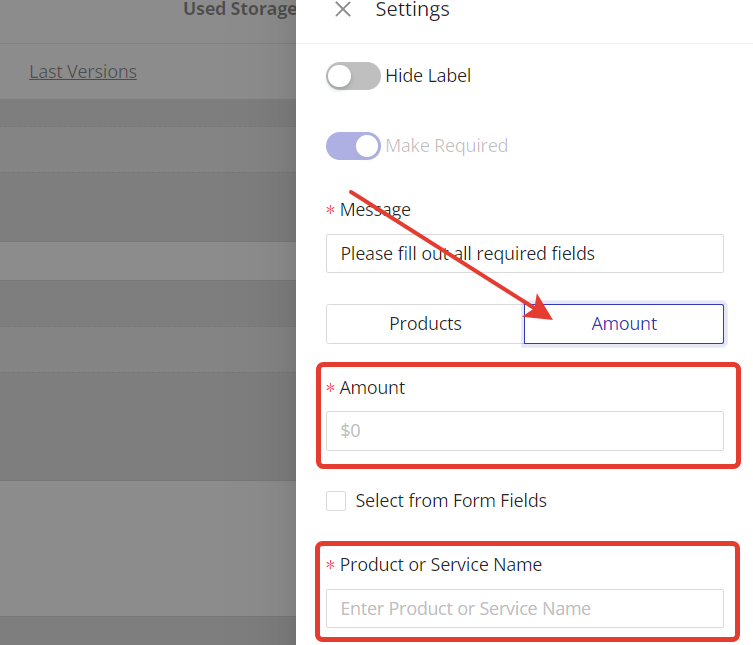Select the Amount tab button
The width and height of the screenshot is (753, 645).
pyautogui.click(x=624, y=324)
